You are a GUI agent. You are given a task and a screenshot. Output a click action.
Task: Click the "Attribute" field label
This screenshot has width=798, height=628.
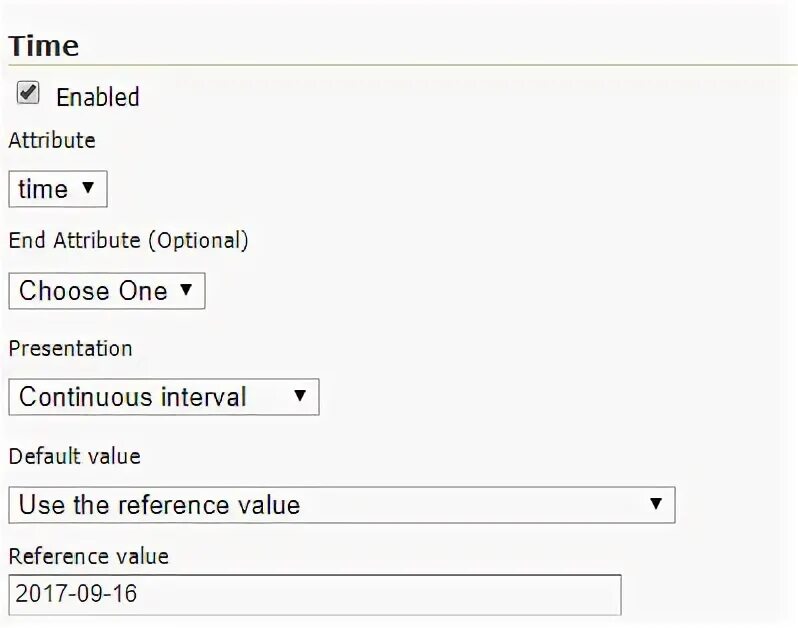pyautogui.click(x=52, y=141)
